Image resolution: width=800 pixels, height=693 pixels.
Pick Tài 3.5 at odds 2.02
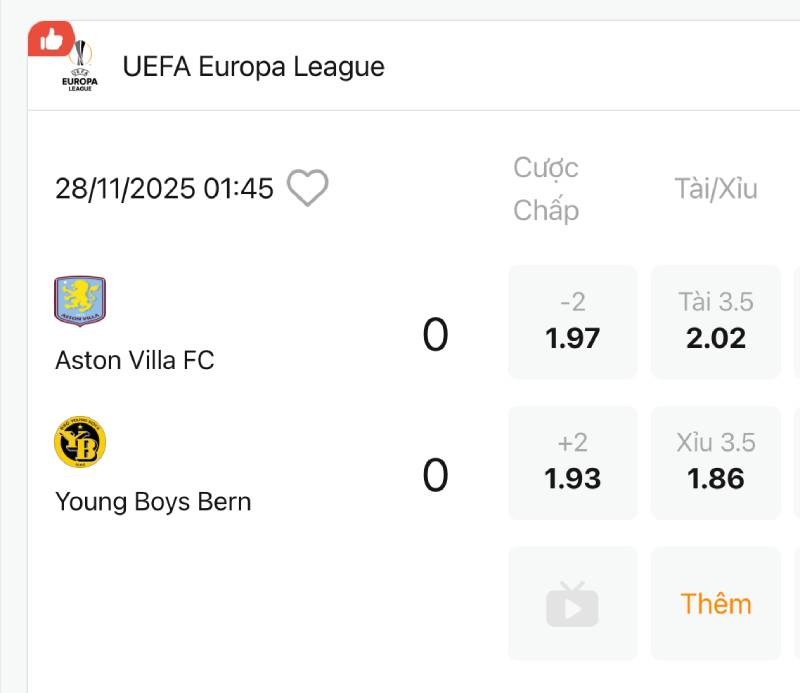click(x=716, y=322)
